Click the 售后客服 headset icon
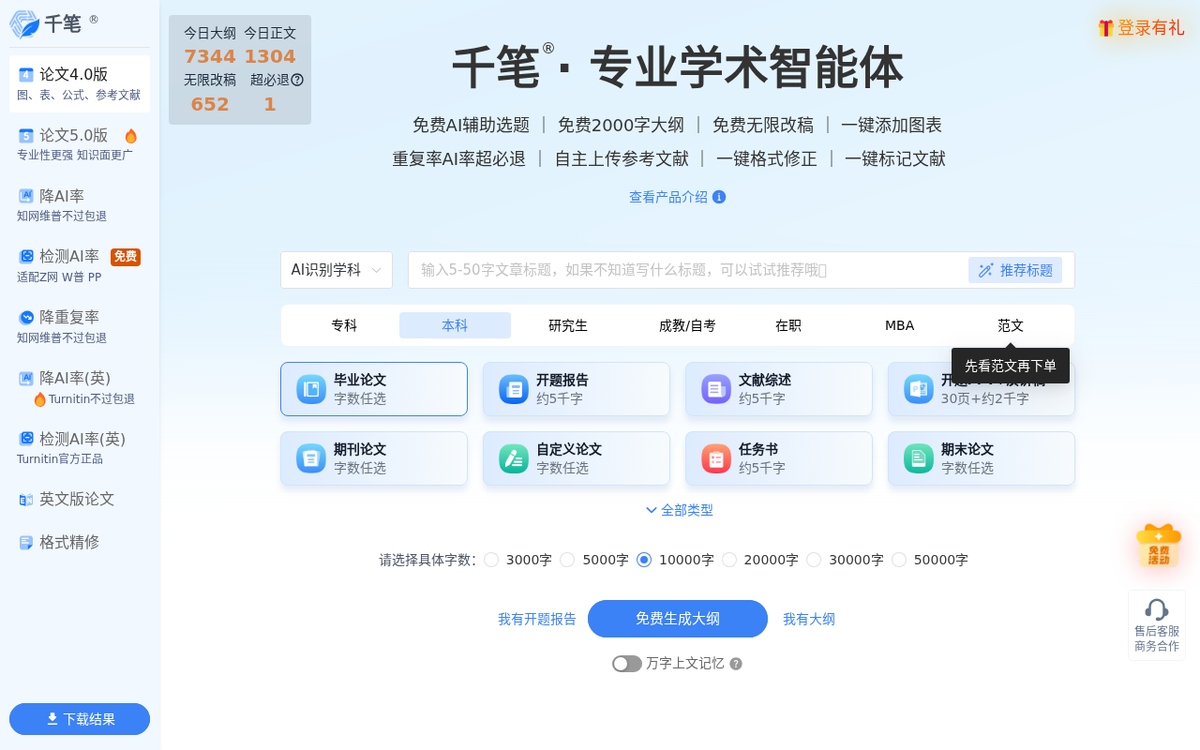 click(1157, 610)
